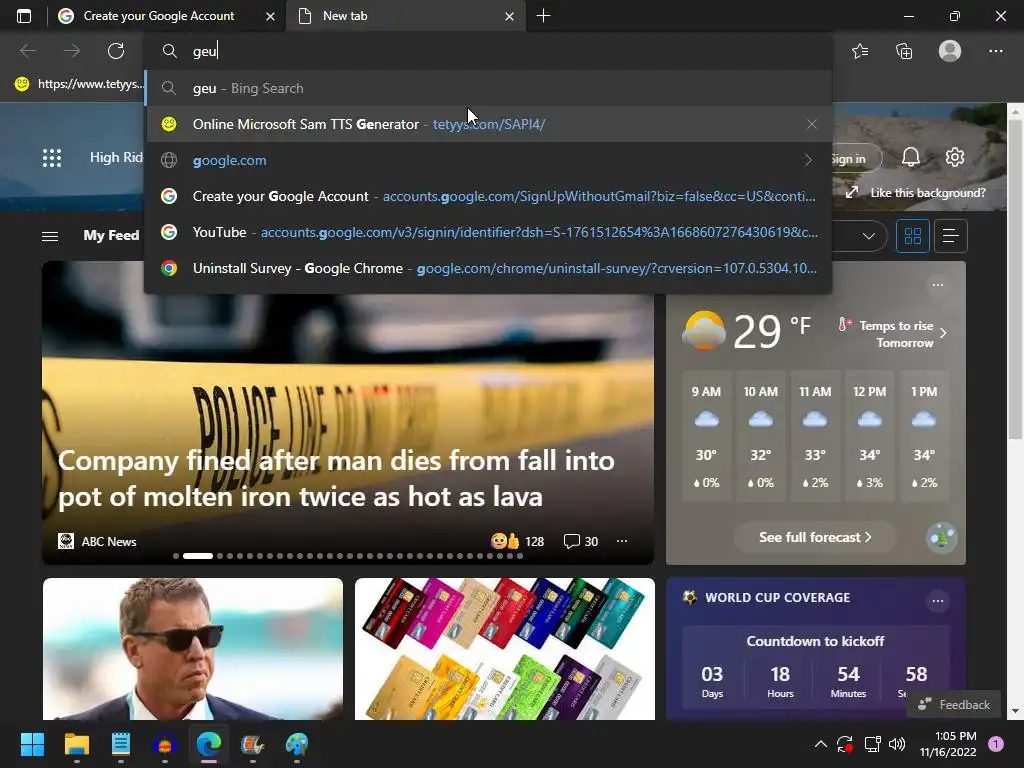Select the geu Bing Search suggestion
The width and height of the screenshot is (1024, 768).
coord(488,88)
